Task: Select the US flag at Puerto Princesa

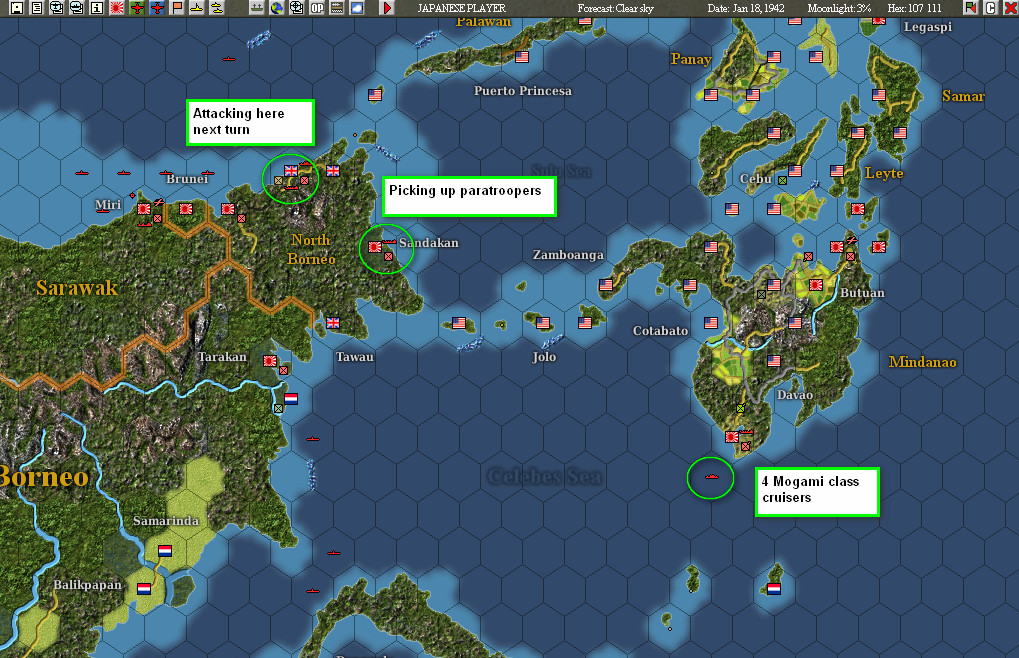Action: coord(522,57)
